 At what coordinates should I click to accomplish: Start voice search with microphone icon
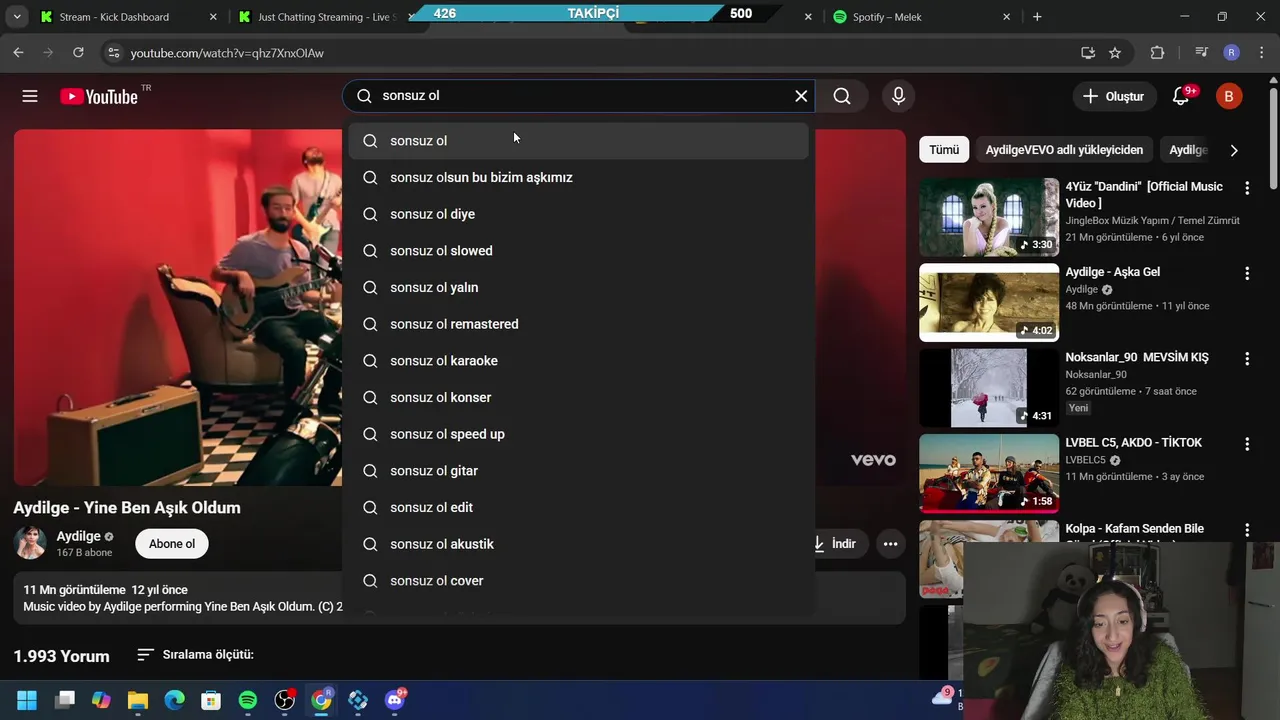click(x=898, y=96)
